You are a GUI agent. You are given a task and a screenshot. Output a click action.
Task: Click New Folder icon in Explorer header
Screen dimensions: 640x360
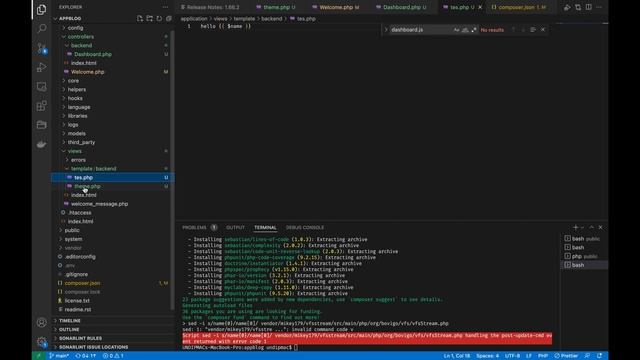click(149, 18)
